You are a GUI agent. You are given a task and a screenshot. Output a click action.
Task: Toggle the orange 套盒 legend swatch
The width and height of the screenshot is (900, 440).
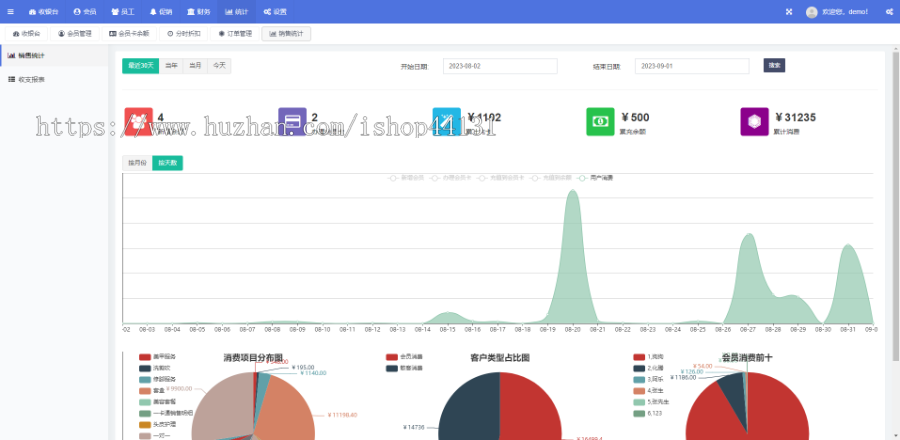(x=145, y=391)
